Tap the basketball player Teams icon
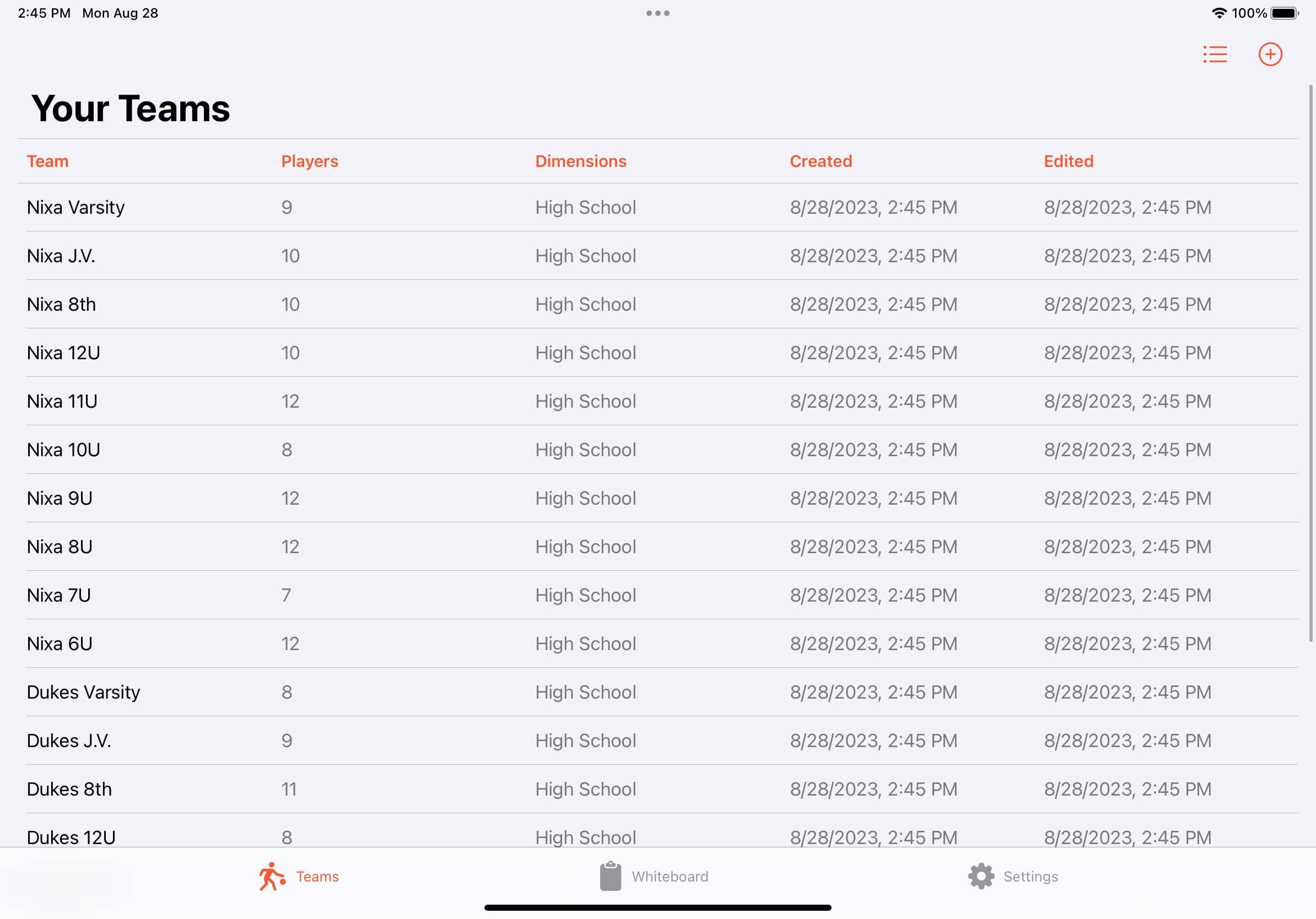Viewport: 1316px width, 919px height. click(272, 876)
